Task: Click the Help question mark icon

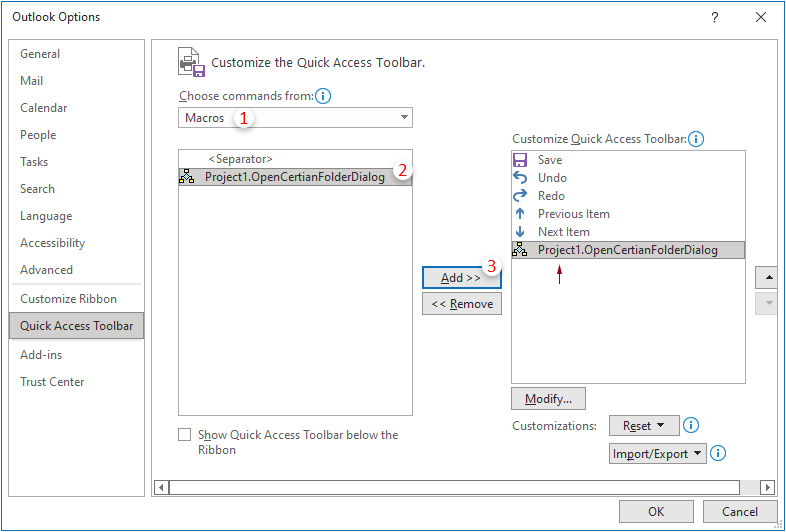Action: point(715,17)
